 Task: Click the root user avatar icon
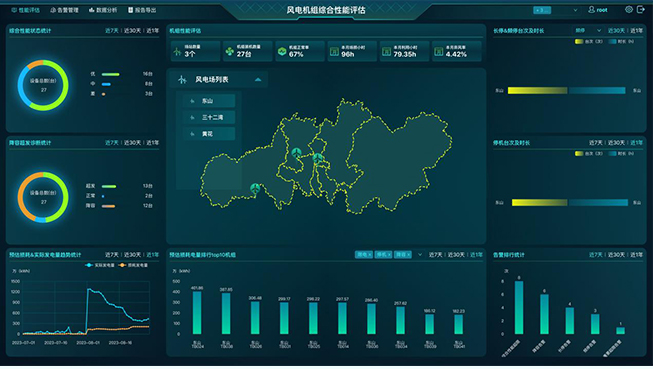(591, 10)
